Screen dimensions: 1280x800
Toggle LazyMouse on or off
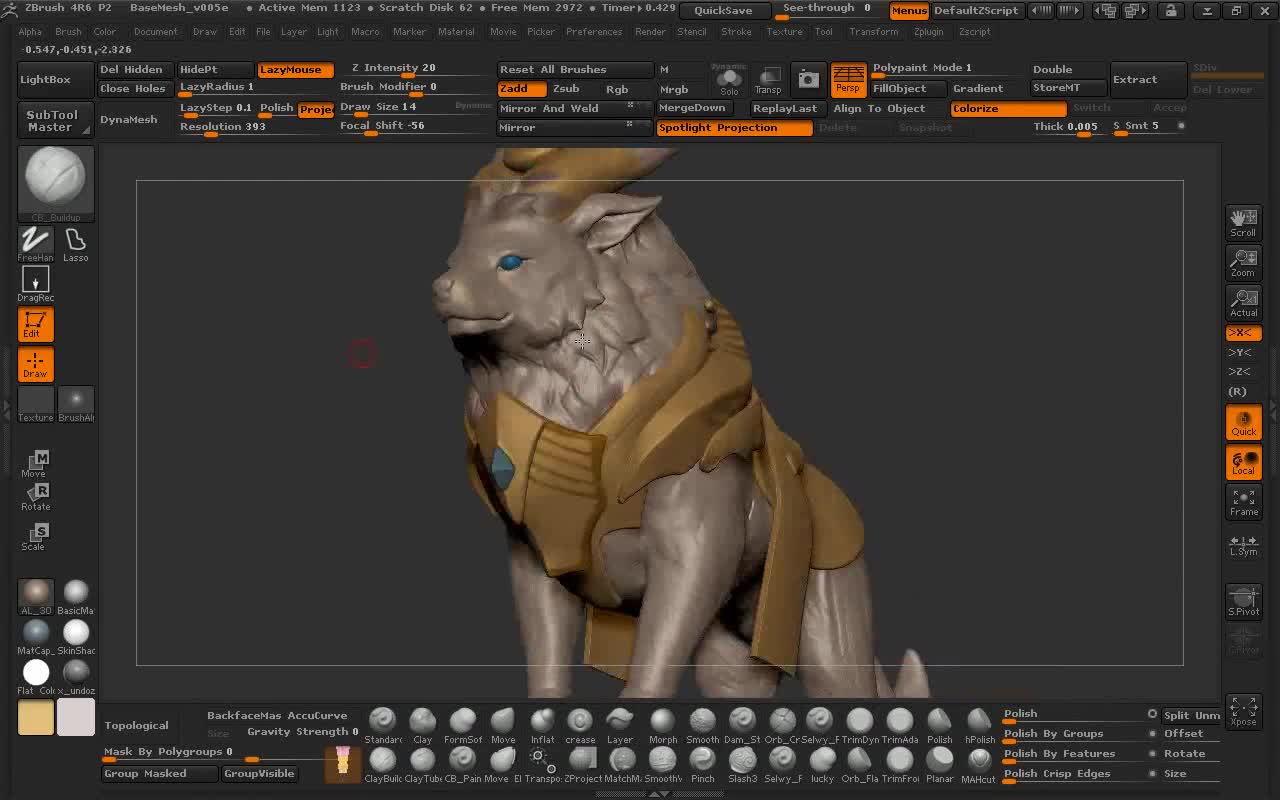(x=295, y=70)
